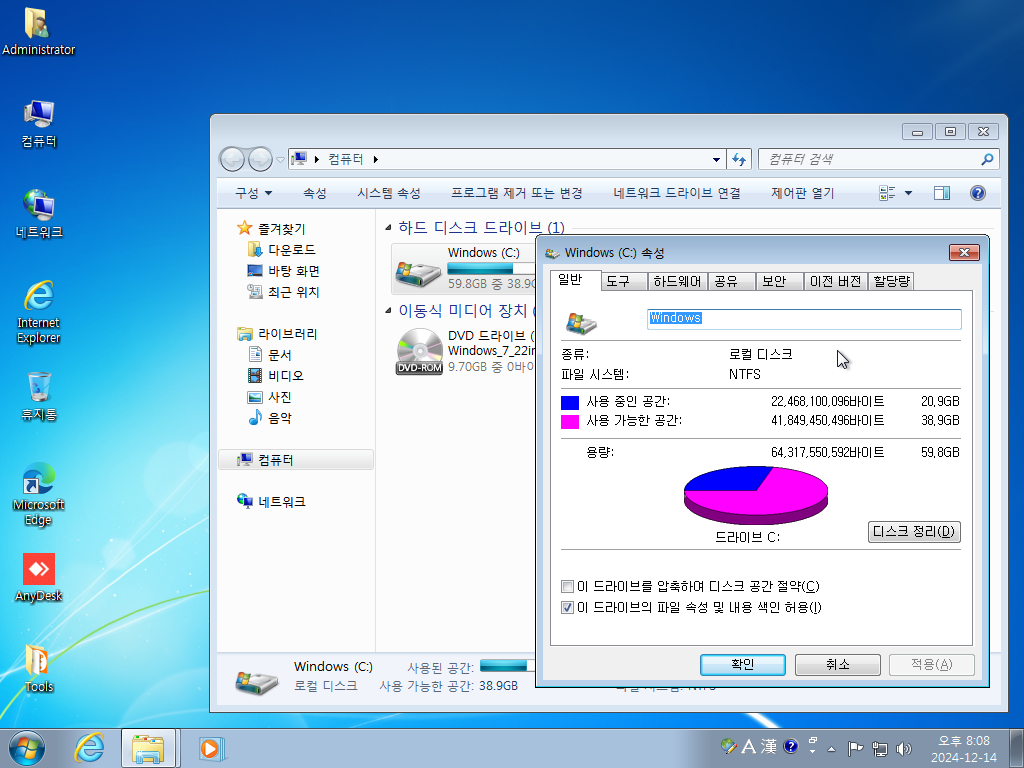Screen dimensions: 1024x768
Task: Click 네트워크 드라이브 연결 in toolbar
Action: click(x=677, y=193)
